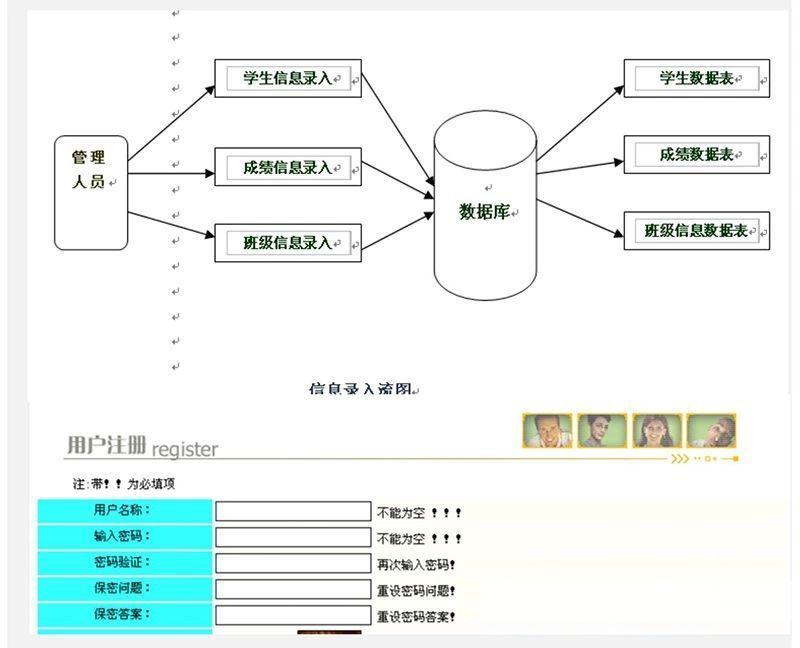800x648 pixels.
Task: Click the 保密问题 input field
Action: click(x=293, y=589)
